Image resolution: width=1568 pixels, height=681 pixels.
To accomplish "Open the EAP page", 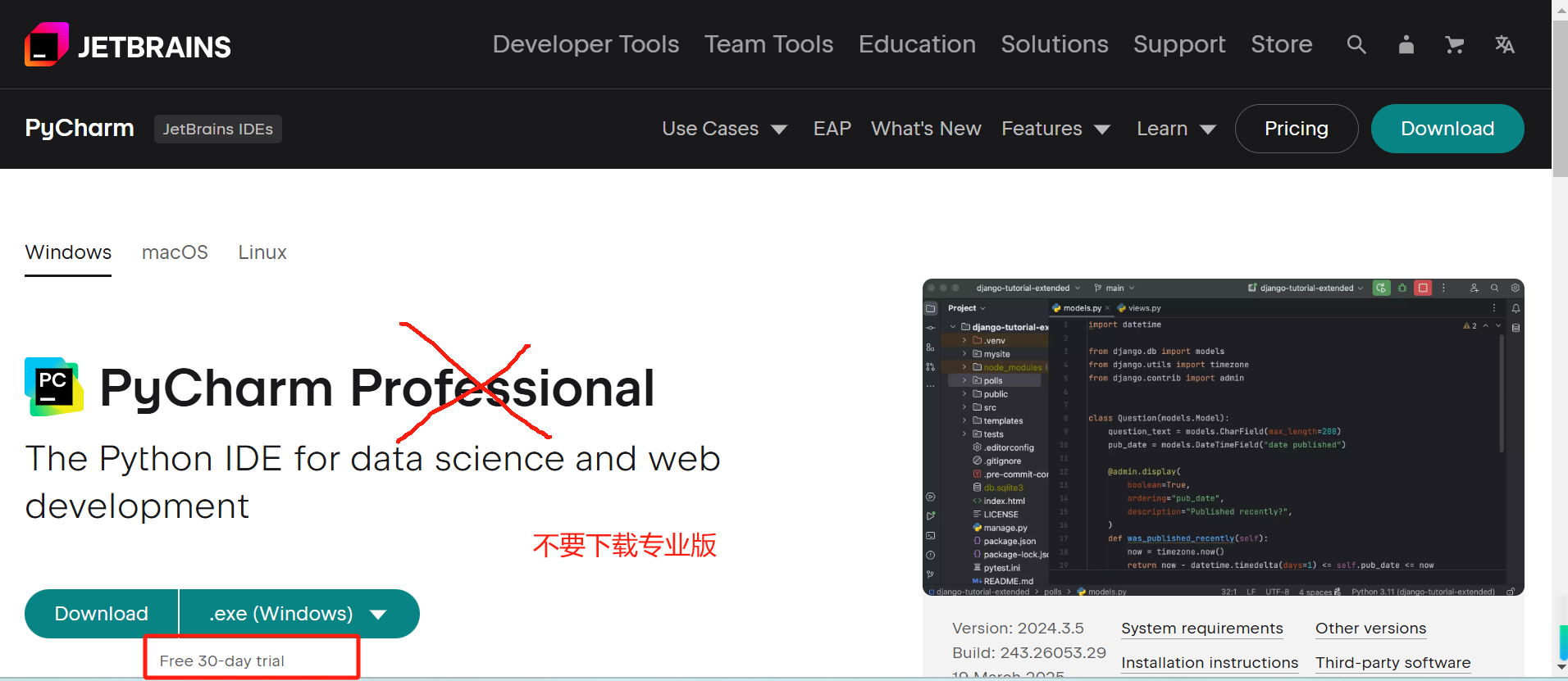I will 832,129.
